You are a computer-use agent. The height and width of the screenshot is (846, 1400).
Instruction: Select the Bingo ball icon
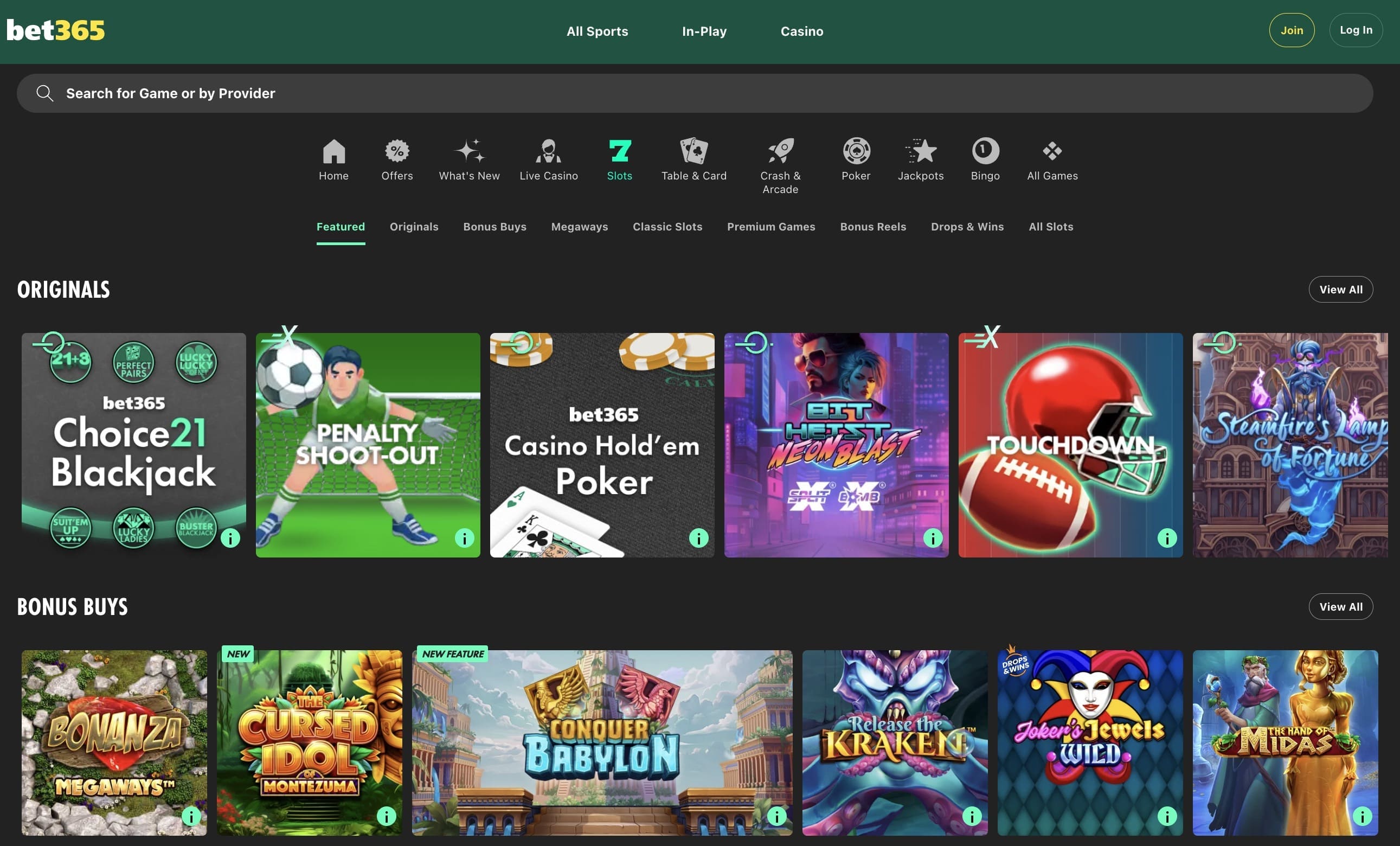tap(985, 151)
